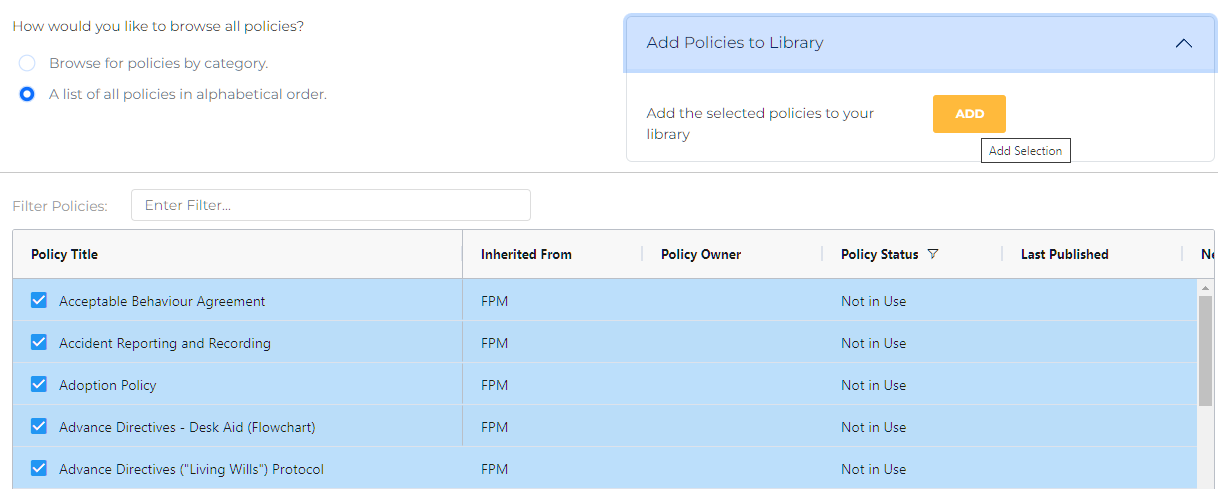Select alphabetical list of all policies option
The image size is (1218, 489).
pos(28,95)
